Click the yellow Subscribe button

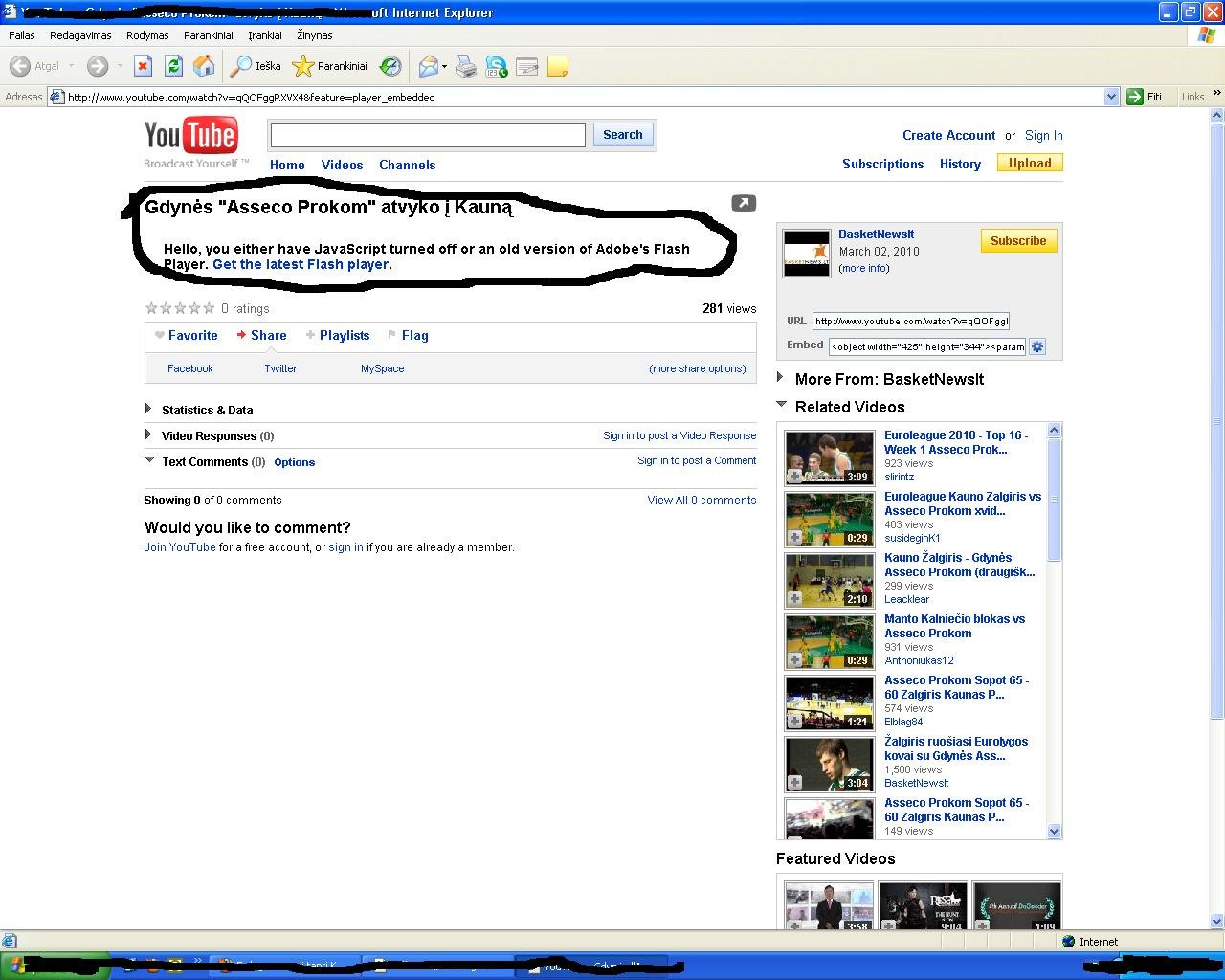(x=1018, y=241)
